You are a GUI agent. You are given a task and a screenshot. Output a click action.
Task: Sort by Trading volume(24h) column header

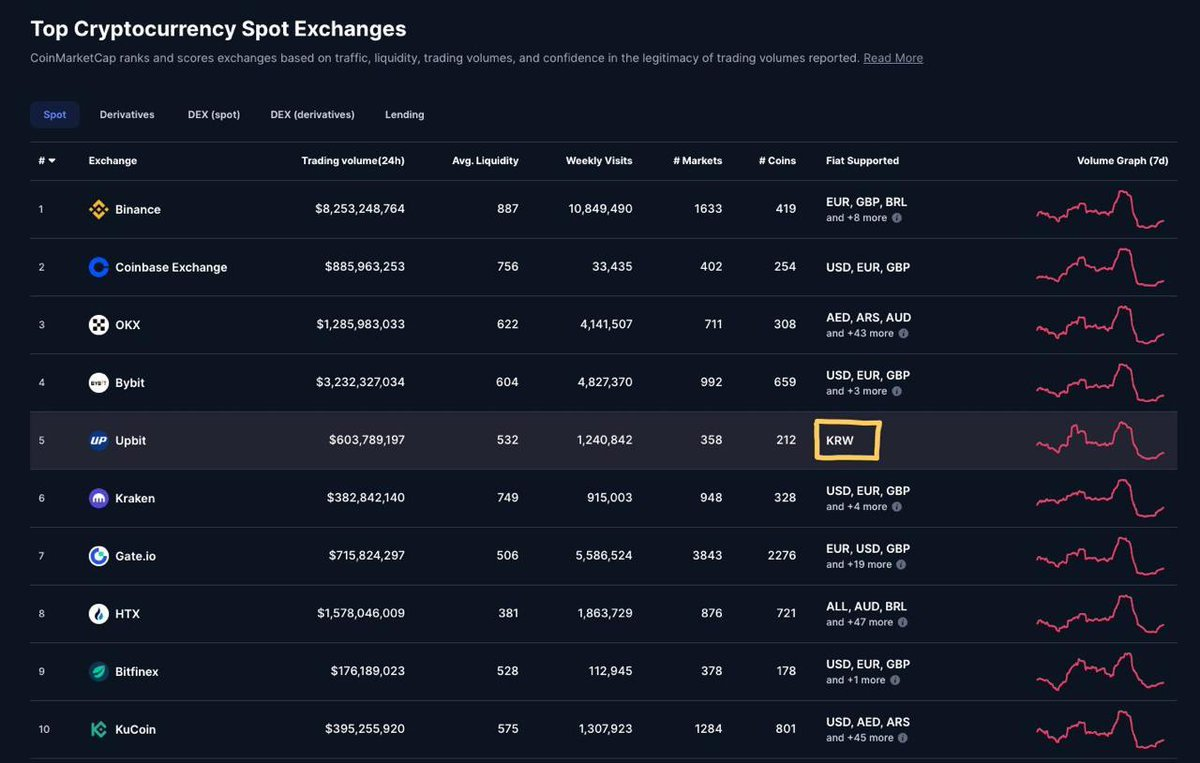tap(352, 161)
